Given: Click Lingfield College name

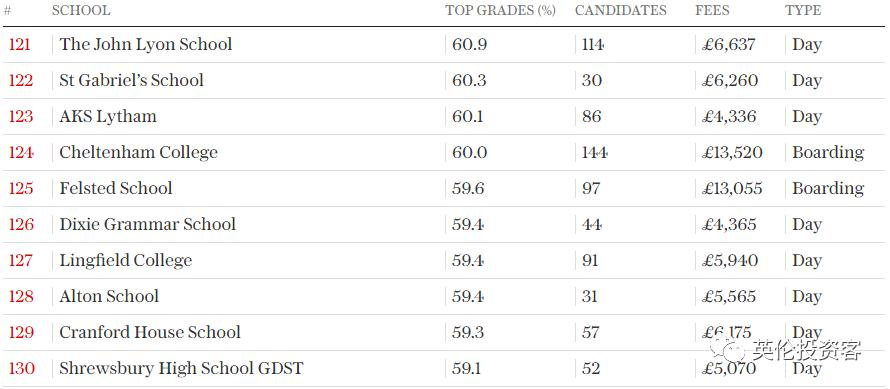Looking at the screenshot, I should [126, 260].
